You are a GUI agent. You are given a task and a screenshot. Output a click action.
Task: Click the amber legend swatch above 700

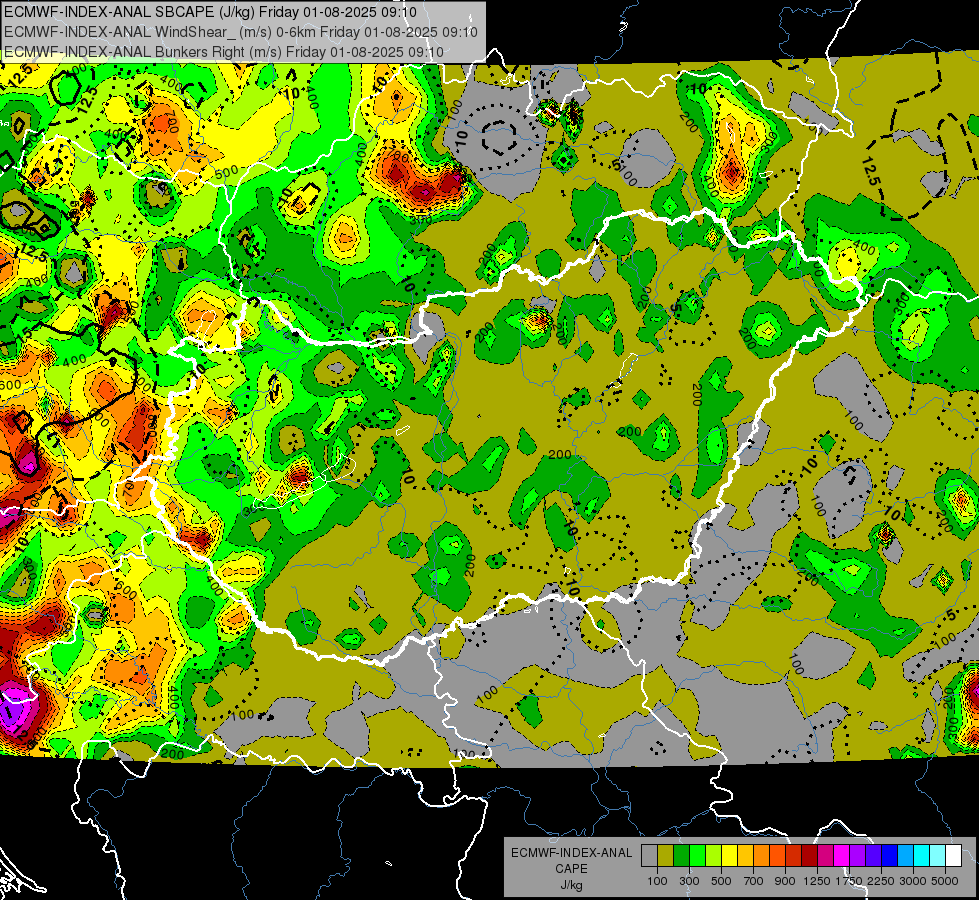coord(745,856)
